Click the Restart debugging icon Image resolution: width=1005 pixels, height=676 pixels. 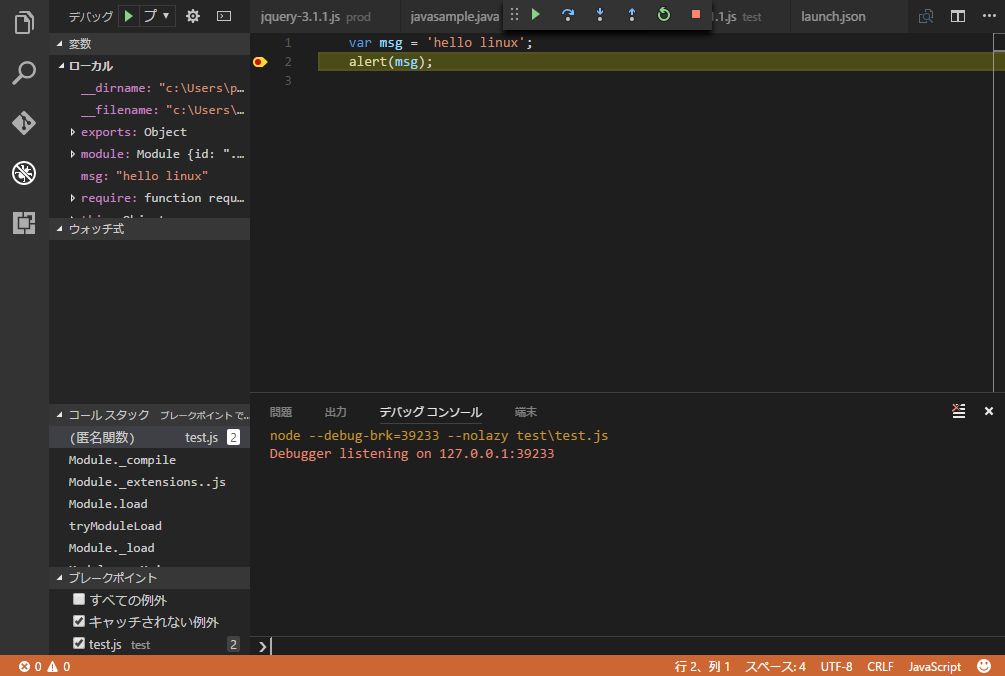coord(664,15)
